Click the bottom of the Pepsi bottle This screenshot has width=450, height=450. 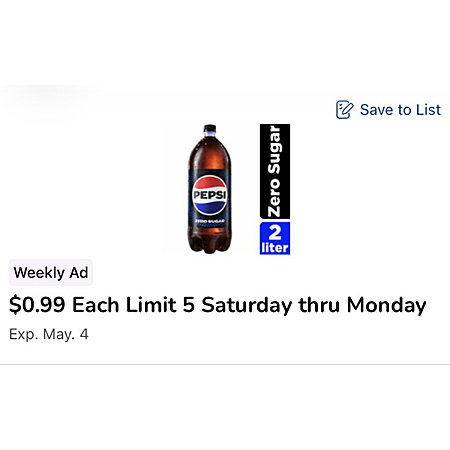tap(209, 243)
